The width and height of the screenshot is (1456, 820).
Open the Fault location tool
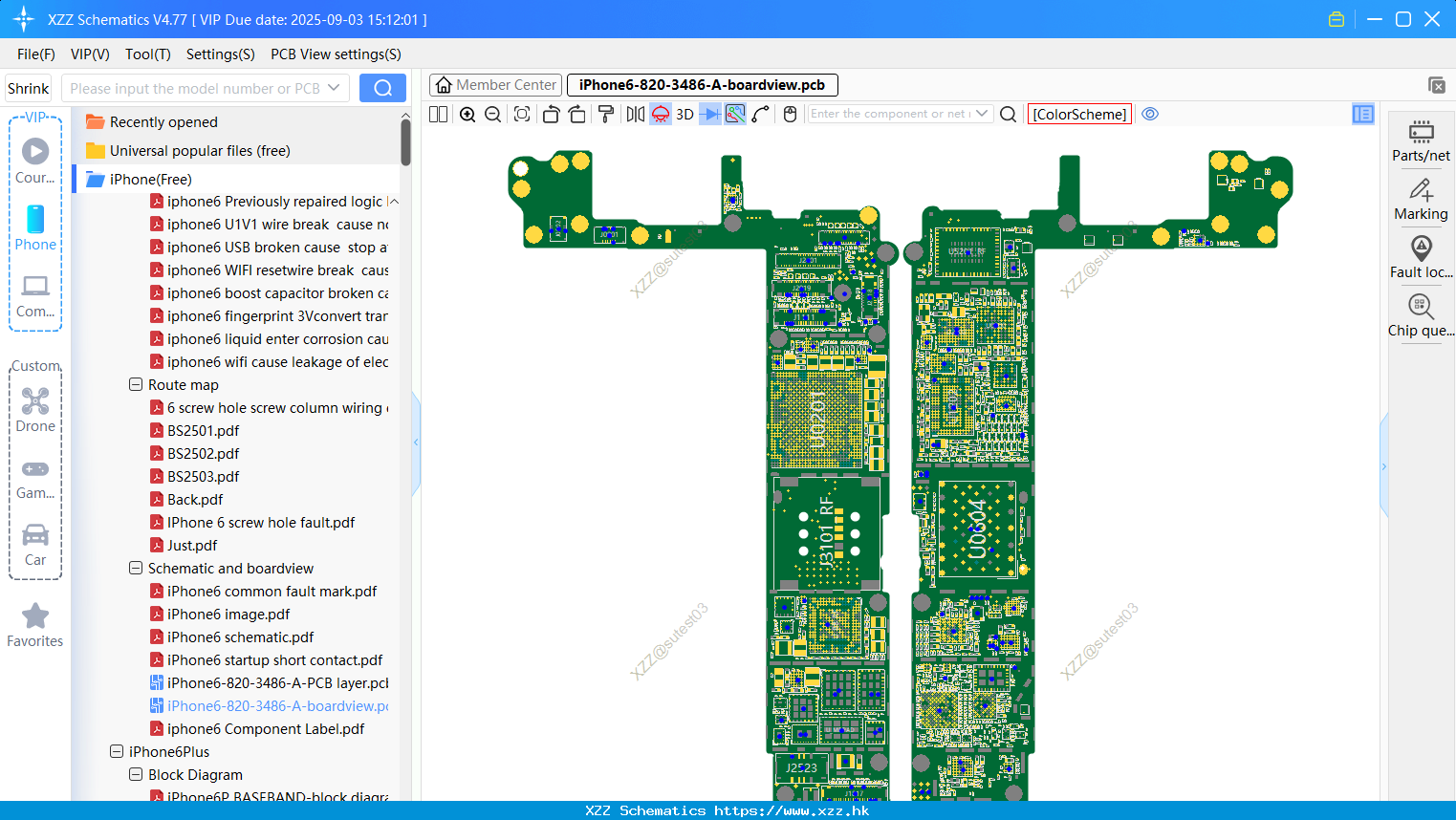pyautogui.click(x=1421, y=258)
